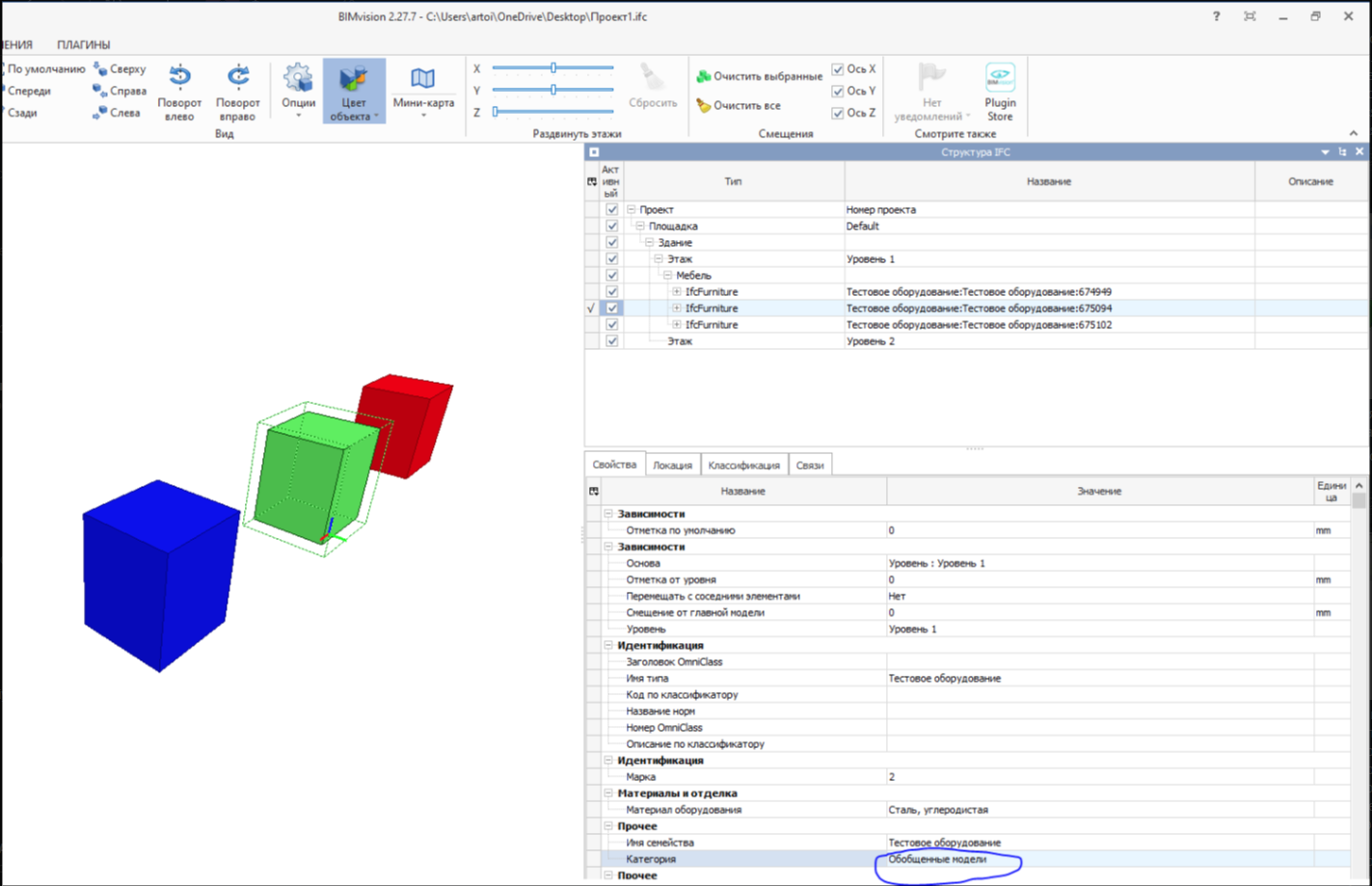Expand the IfcFurniture 674949 node

(x=676, y=291)
